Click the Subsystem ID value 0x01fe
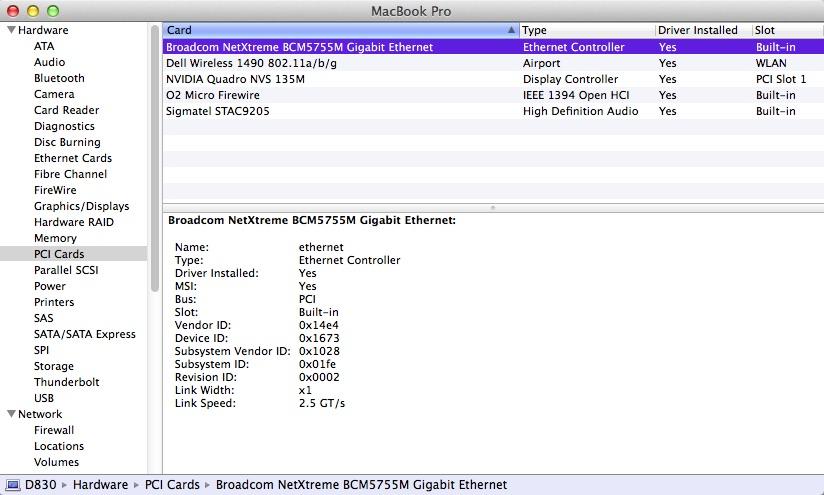 [317, 364]
